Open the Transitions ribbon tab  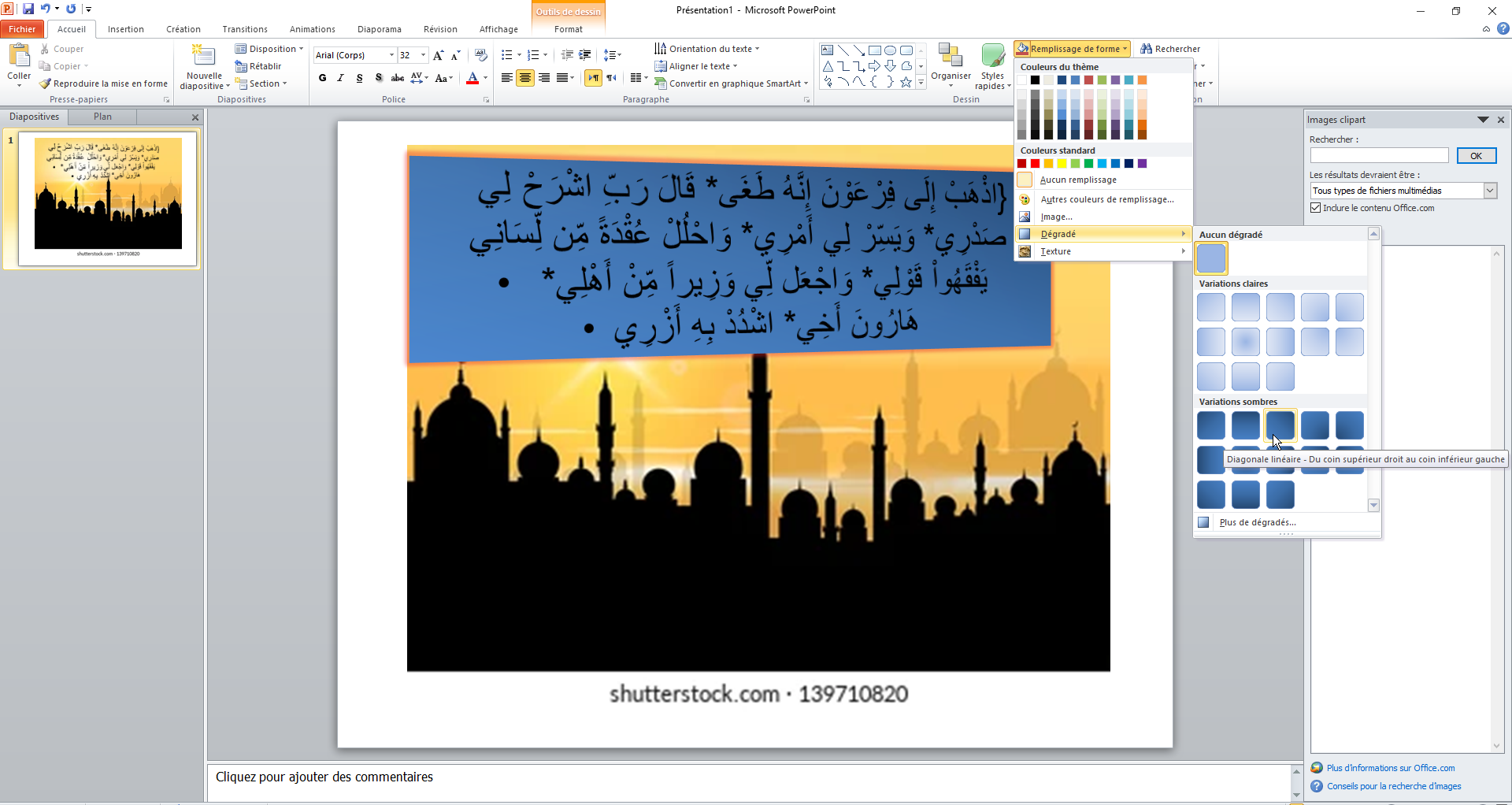point(245,29)
